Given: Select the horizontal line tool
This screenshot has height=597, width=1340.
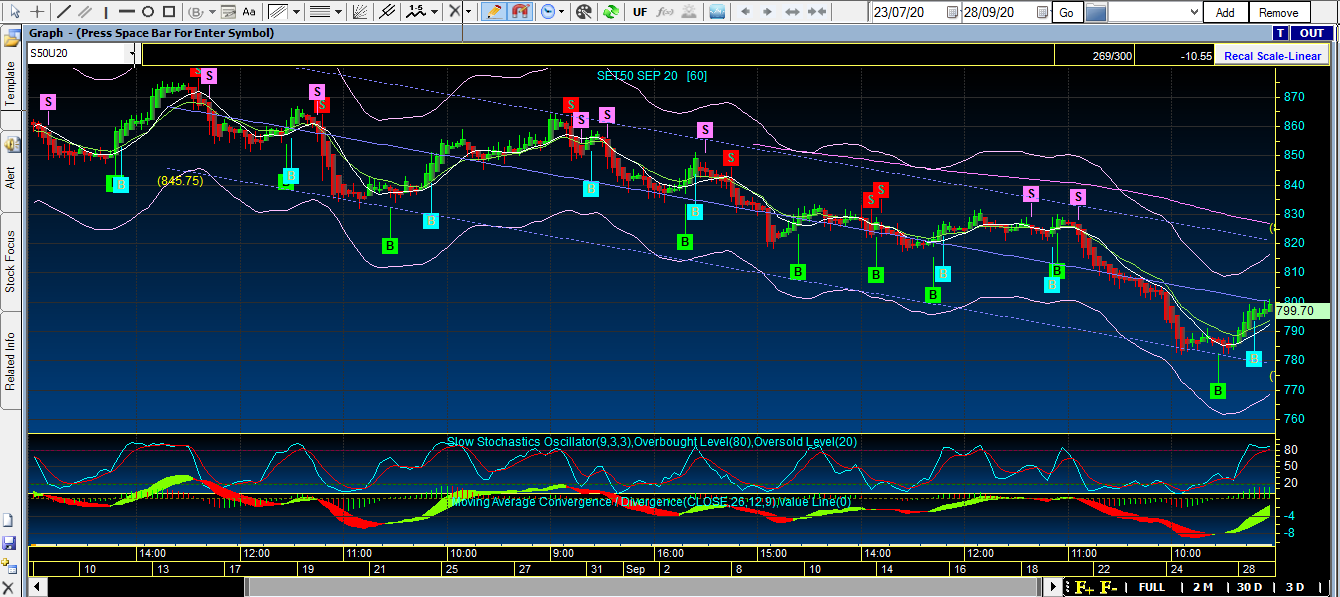Looking at the screenshot, I should point(126,12).
